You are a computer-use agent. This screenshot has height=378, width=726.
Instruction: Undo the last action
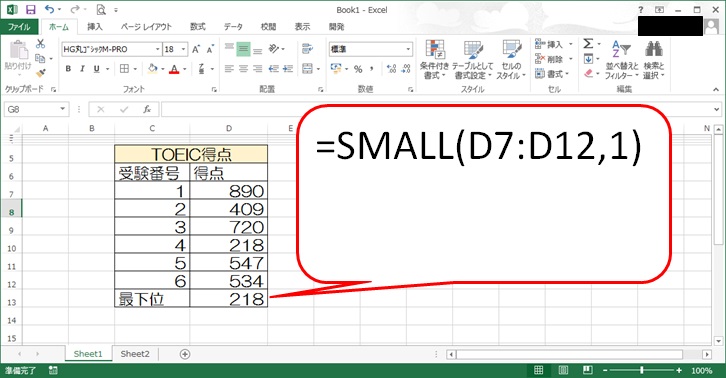pyautogui.click(x=49, y=9)
